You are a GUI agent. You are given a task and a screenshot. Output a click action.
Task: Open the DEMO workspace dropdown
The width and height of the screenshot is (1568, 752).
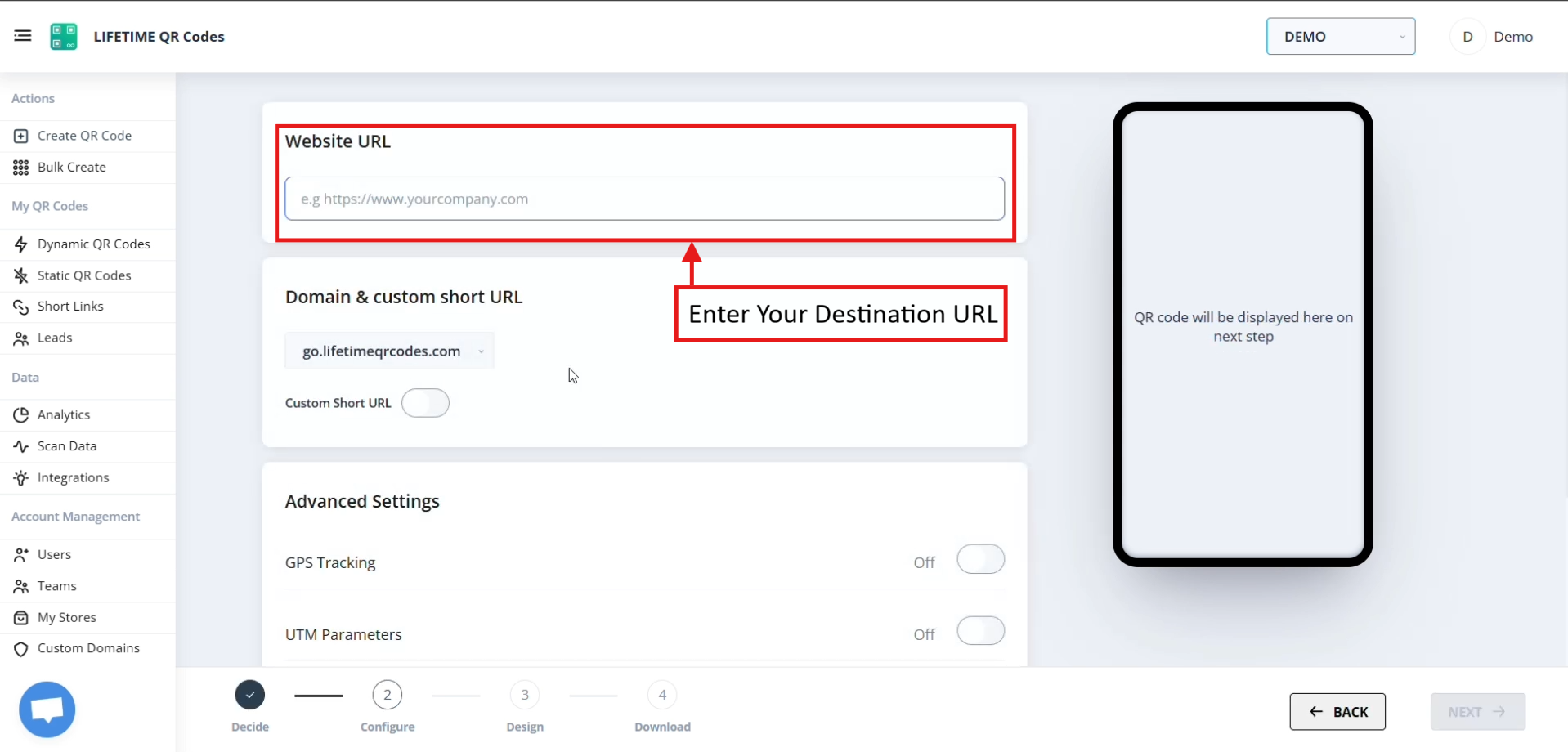click(1340, 36)
